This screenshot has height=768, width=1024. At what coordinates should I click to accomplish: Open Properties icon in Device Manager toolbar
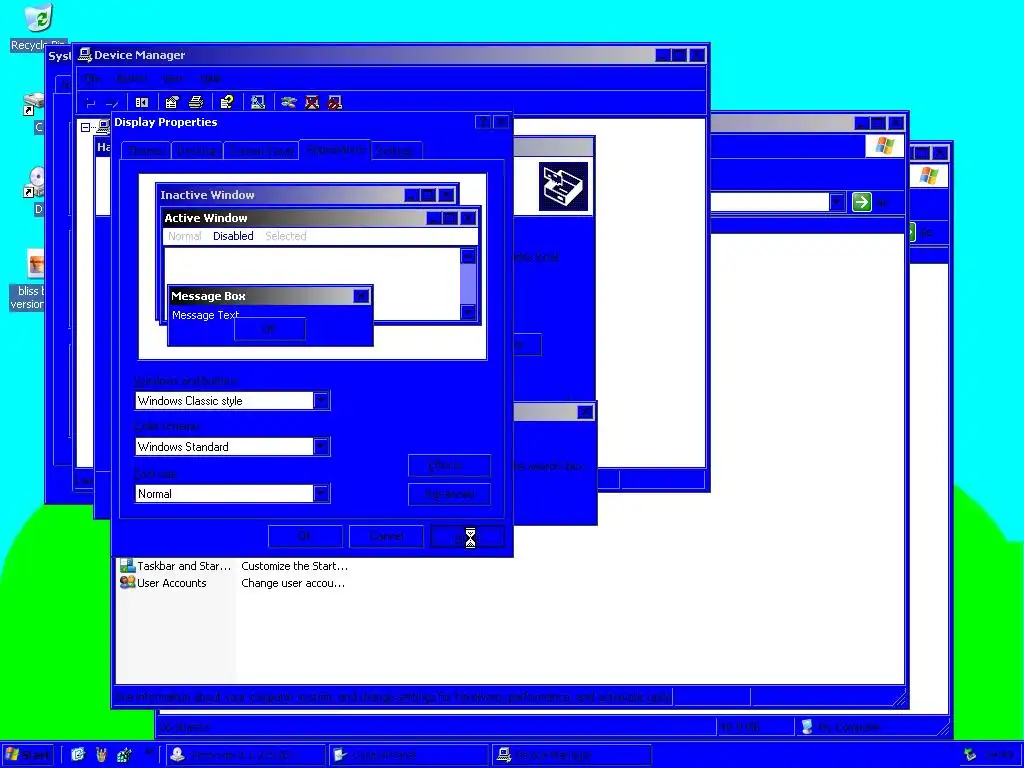[x=172, y=103]
